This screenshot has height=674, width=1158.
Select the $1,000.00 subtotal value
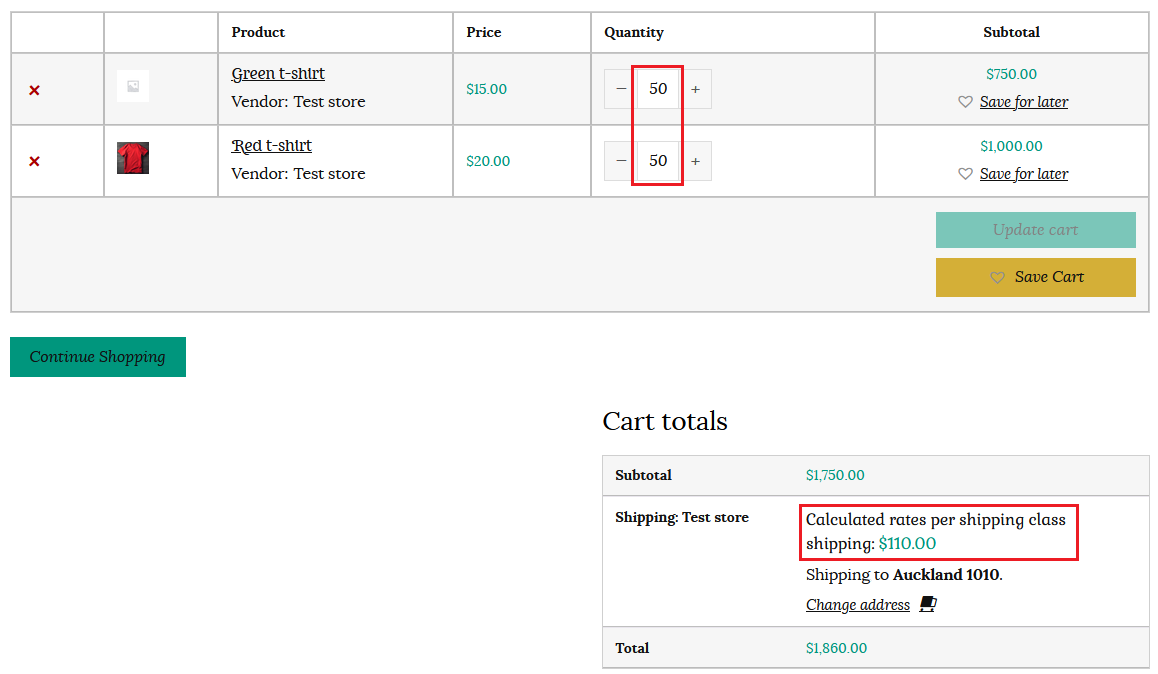1011,146
